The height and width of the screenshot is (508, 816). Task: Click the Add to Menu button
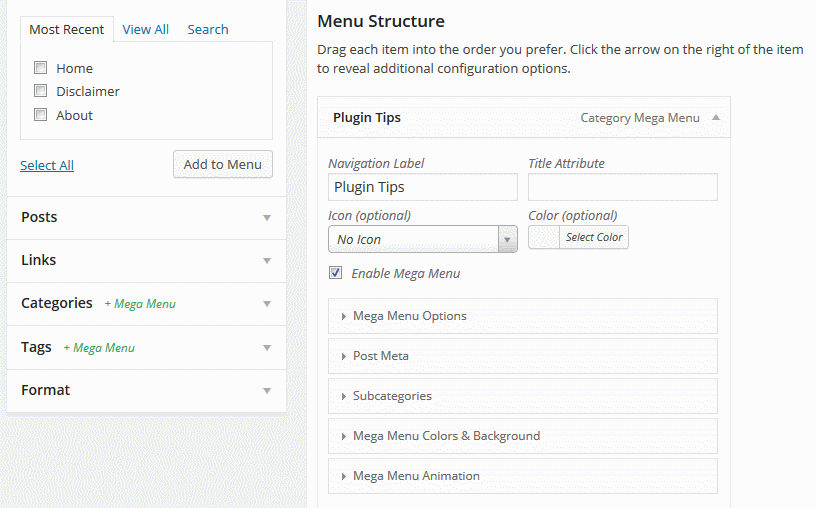[223, 164]
